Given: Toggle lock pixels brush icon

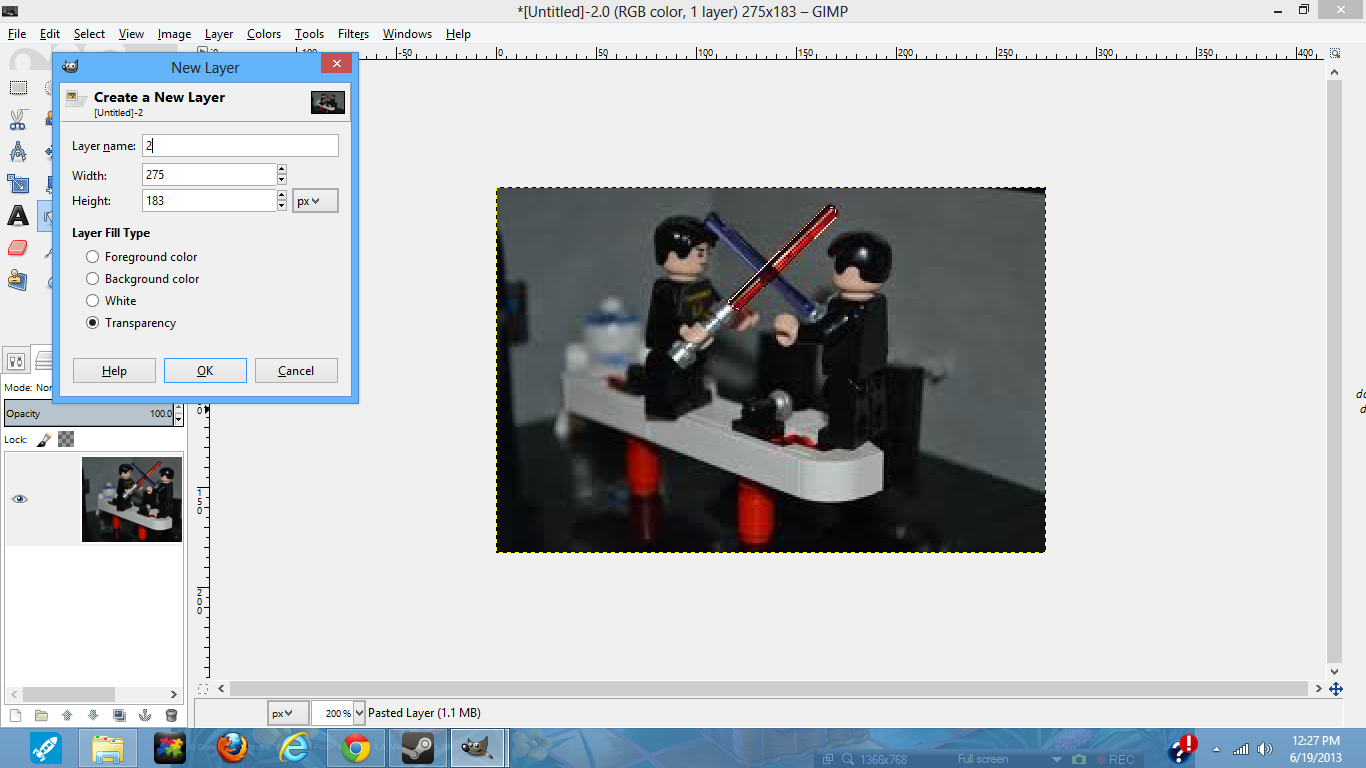Looking at the screenshot, I should [x=44, y=439].
